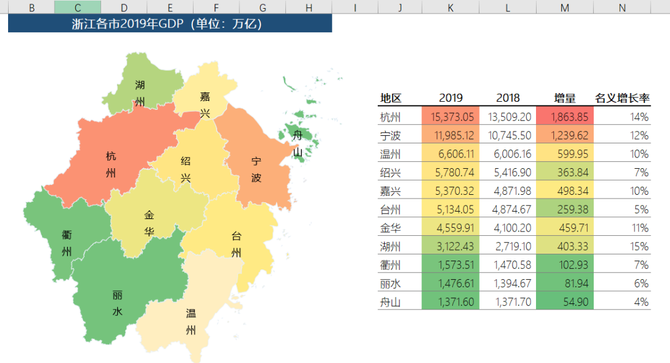This screenshot has width=670, height=363.
Task: Select the 14% growth rate cell
Action: tap(622, 116)
